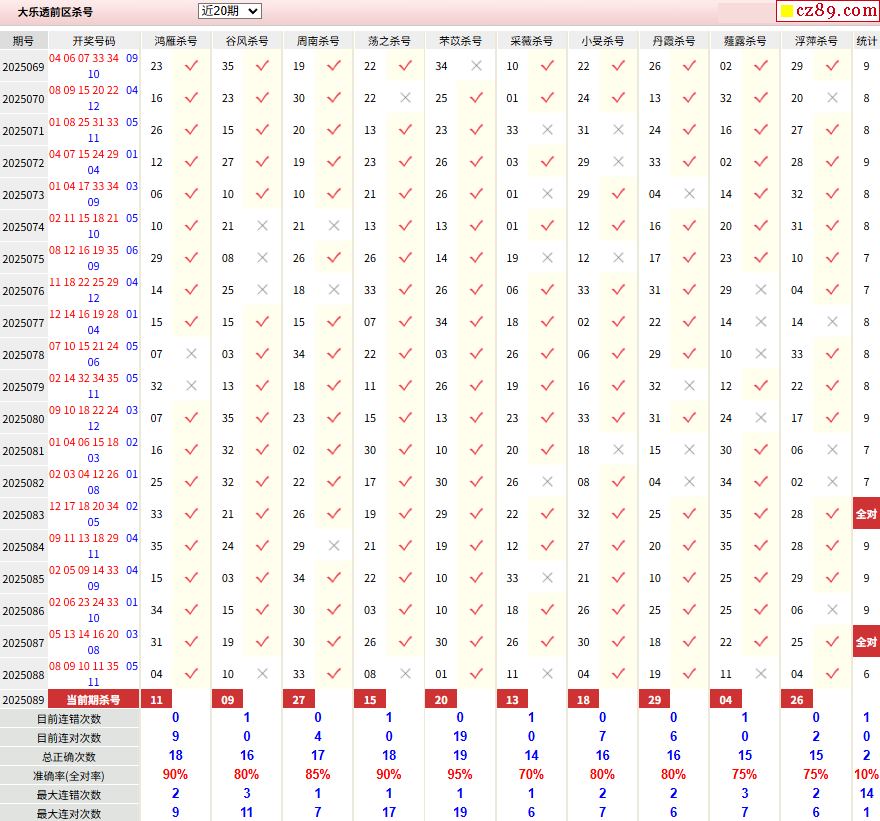The width and height of the screenshot is (880, 821).
Task: Click the red 当前期杀号 label
Action: (94, 699)
